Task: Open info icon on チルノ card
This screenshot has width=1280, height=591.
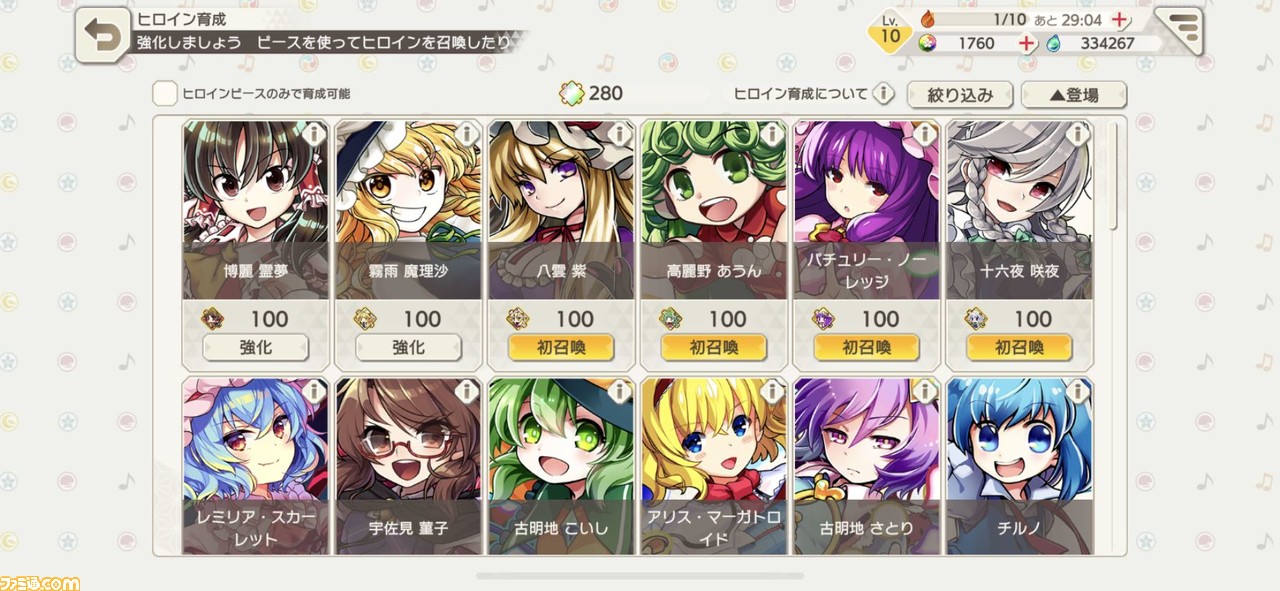Action: pyautogui.click(x=1079, y=391)
